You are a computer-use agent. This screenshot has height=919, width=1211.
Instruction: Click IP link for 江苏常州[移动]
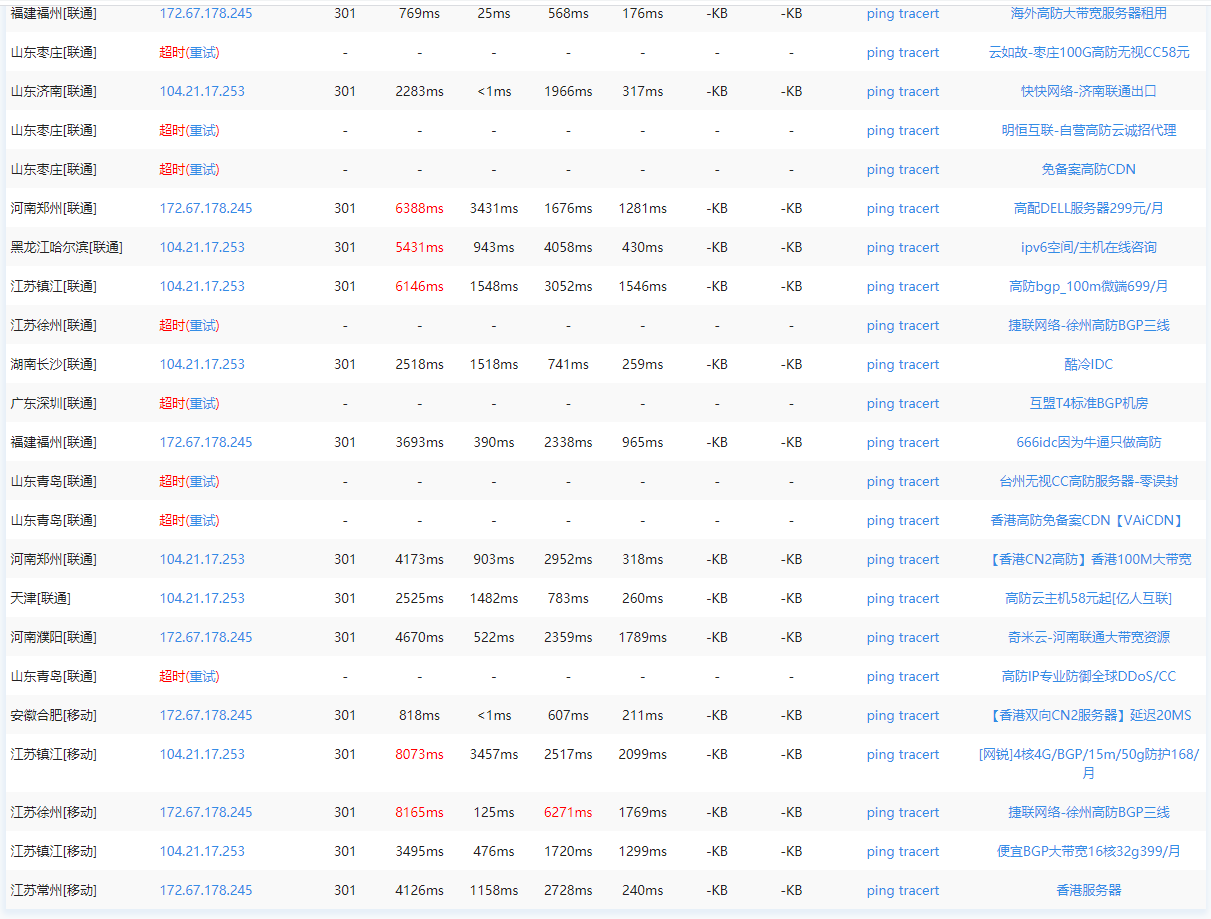[x=206, y=891]
